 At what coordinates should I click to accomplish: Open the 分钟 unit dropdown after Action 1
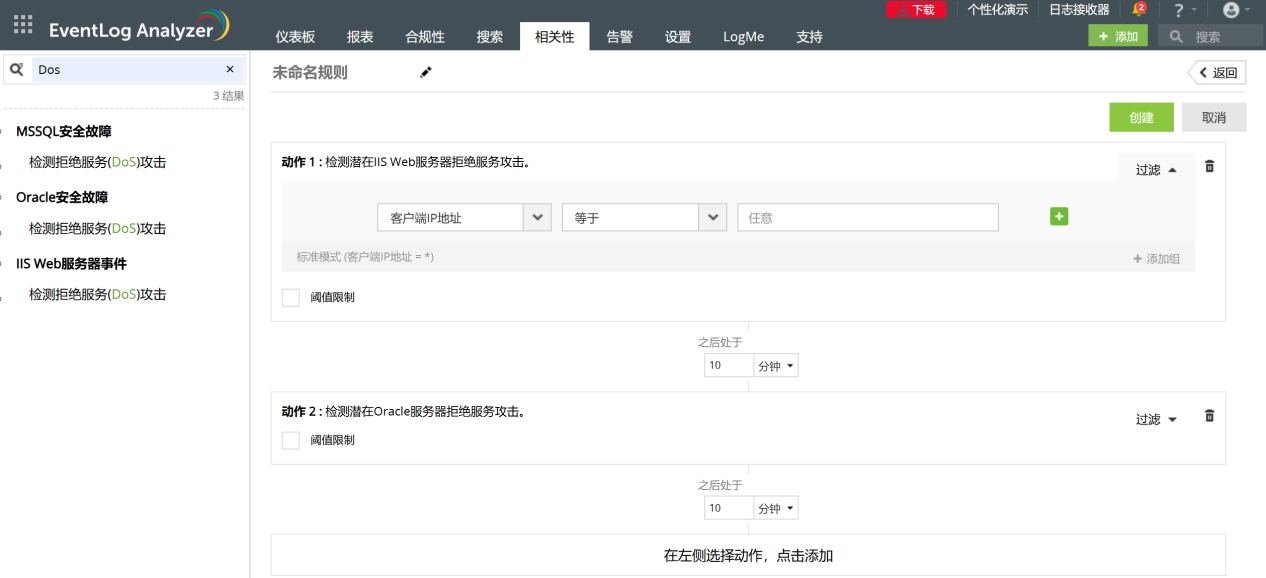pos(777,366)
